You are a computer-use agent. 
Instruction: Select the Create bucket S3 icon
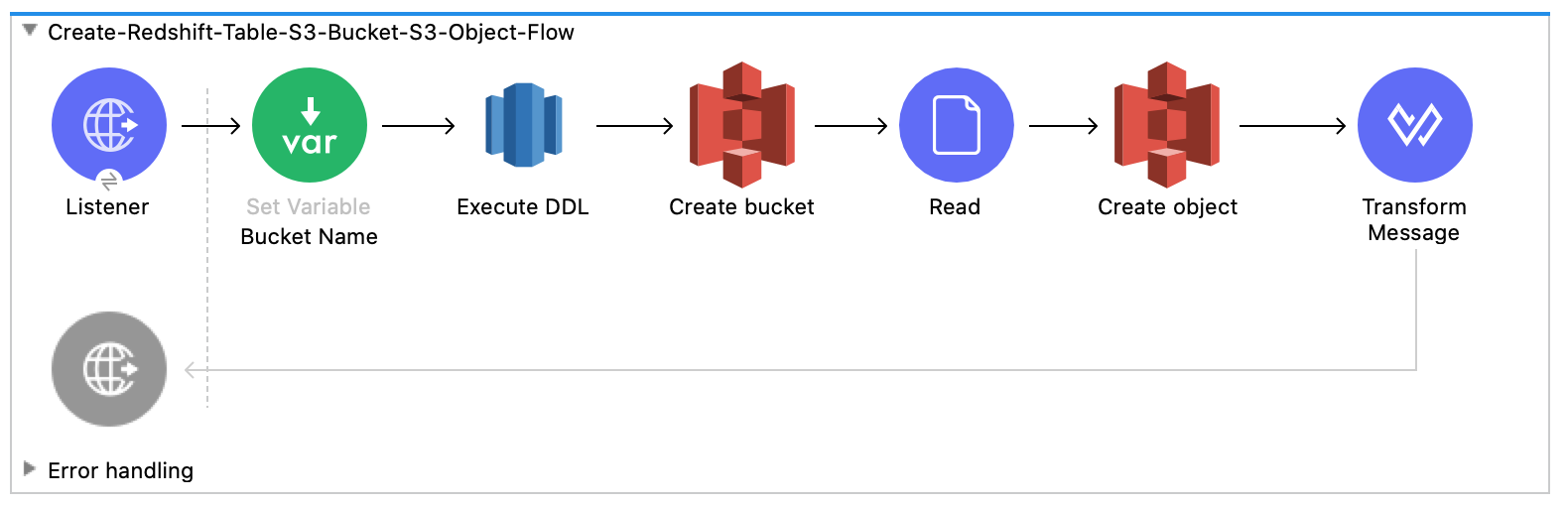click(742, 125)
